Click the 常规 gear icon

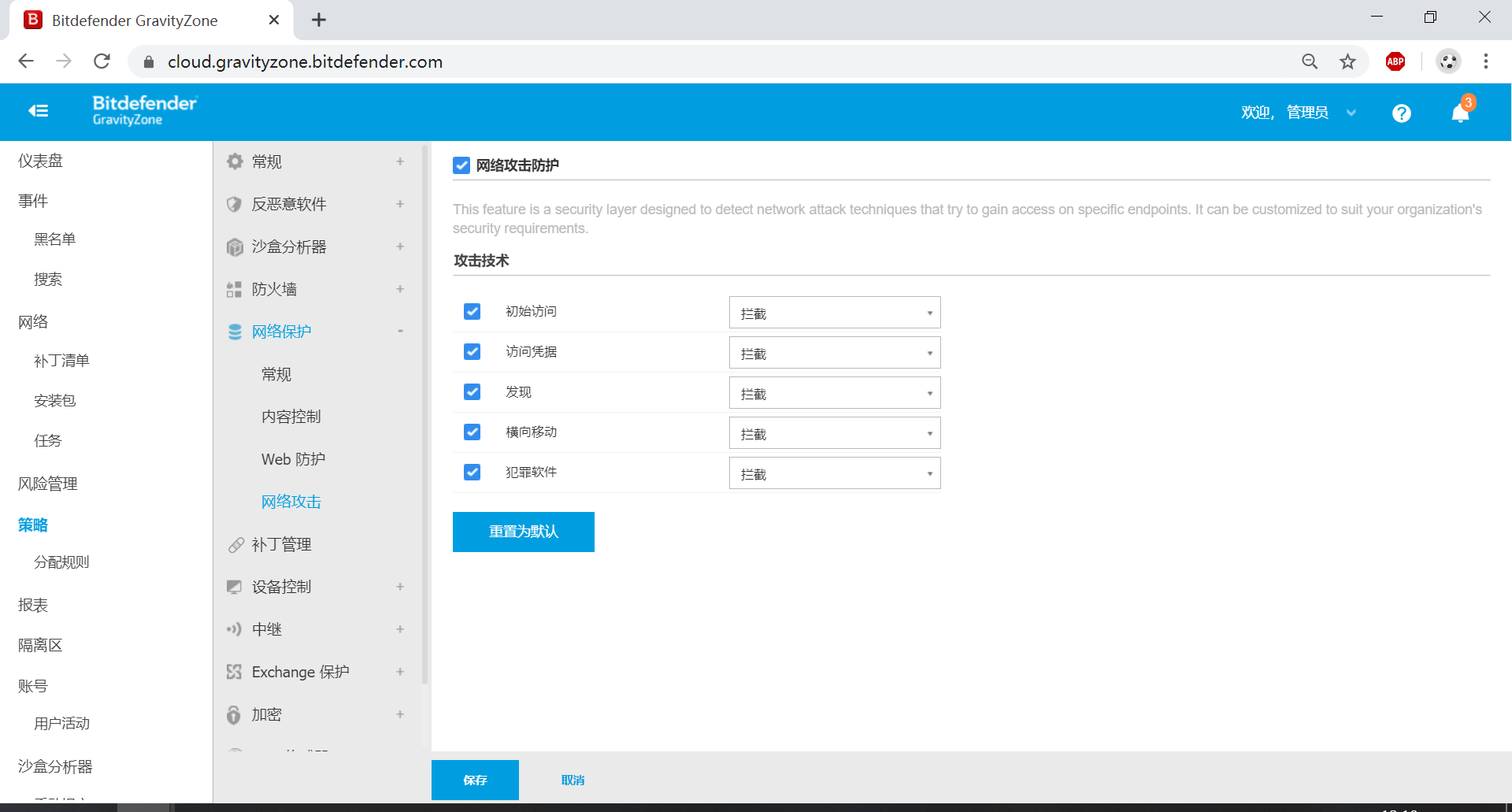[235, 161]
